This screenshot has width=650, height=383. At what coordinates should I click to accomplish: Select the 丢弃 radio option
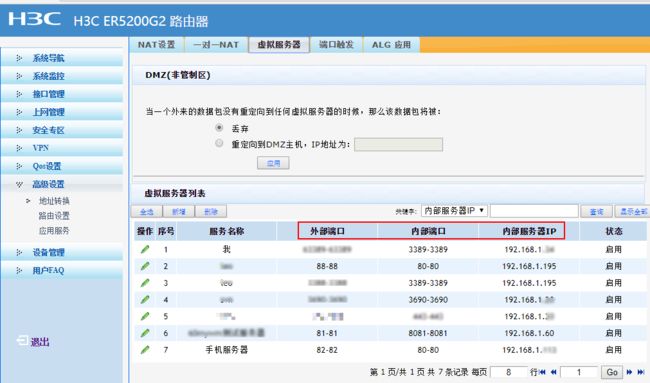(x=219, y=128)
